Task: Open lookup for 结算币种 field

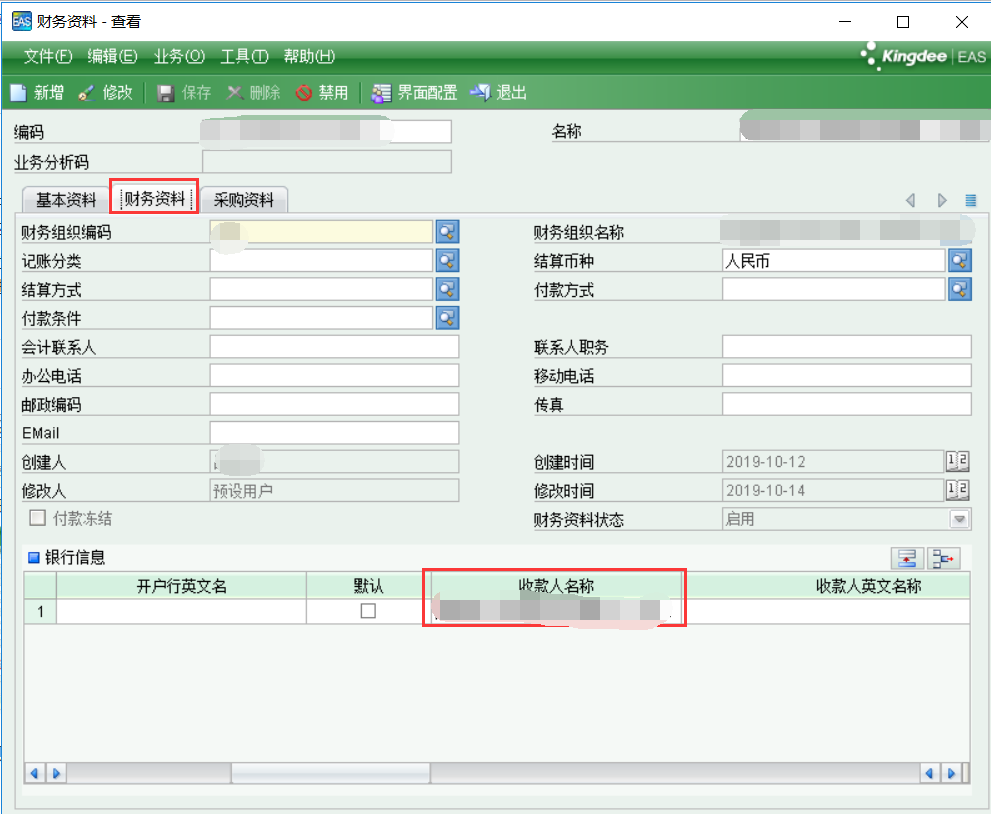Action: (x=960, y=260)
